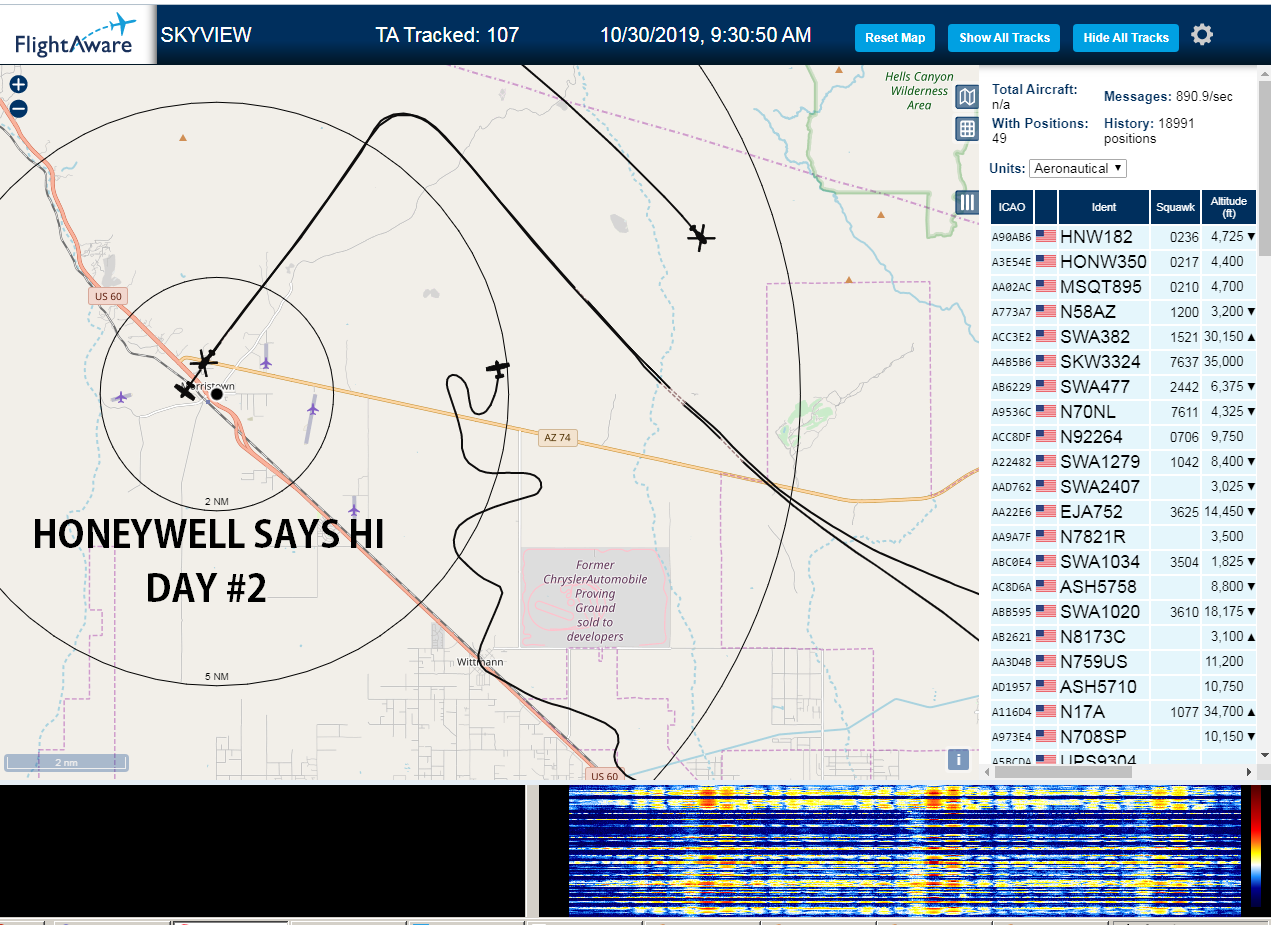1271x925 pixels.
Task: Click the scroll-right arrow of table scrollbar
Action: [x=1248, y=772]
